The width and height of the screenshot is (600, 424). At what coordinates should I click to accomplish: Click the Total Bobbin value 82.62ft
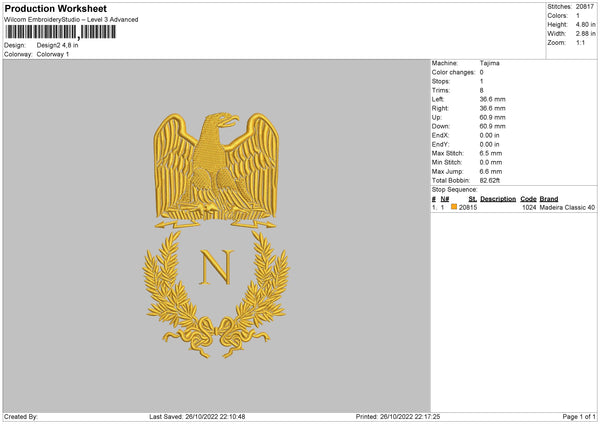point(490,180)
